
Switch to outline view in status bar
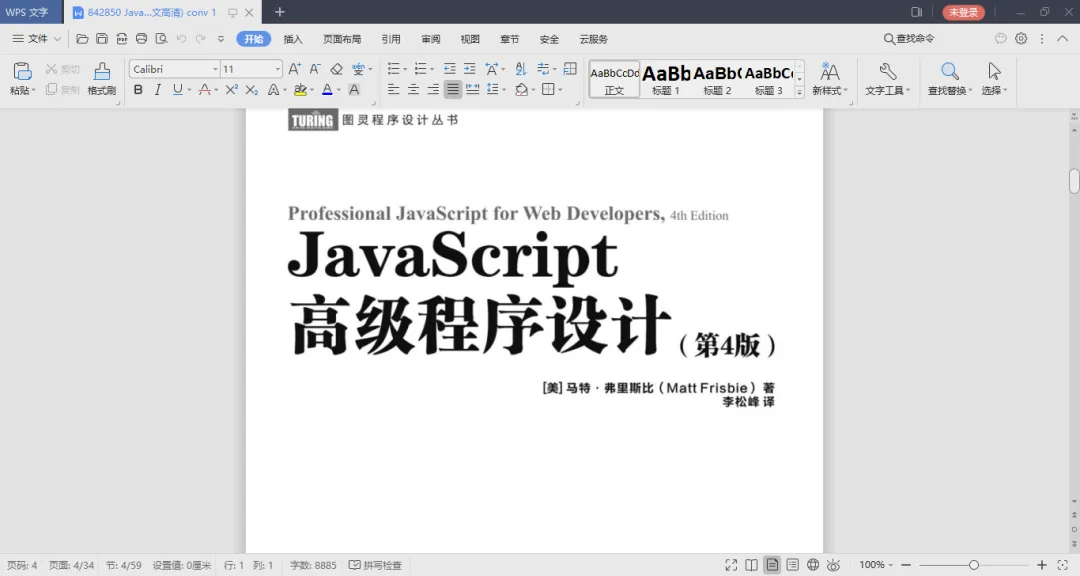click(793, 565)
